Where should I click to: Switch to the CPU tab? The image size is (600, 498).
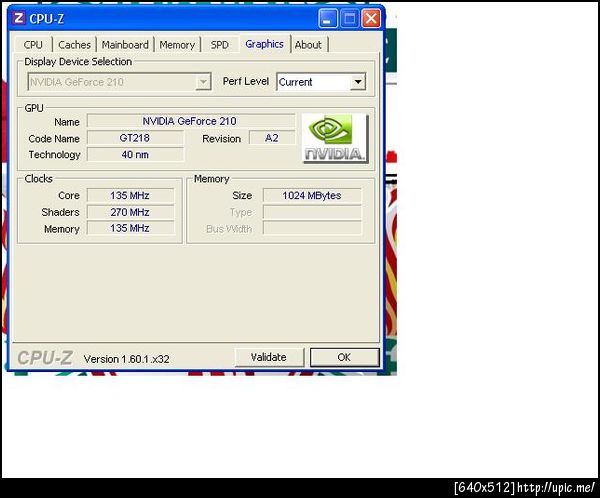pyautogui.click(x=33, y=45)
